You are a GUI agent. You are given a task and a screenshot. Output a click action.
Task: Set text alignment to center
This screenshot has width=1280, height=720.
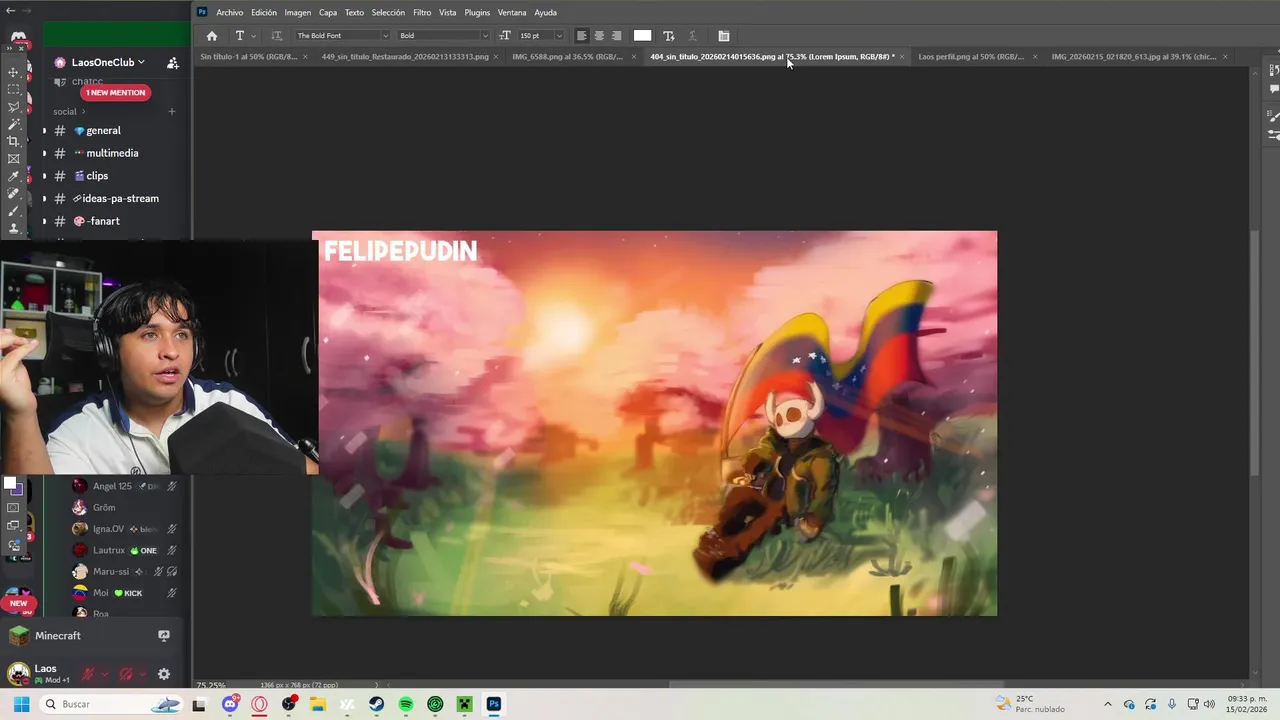coord(599,36)
